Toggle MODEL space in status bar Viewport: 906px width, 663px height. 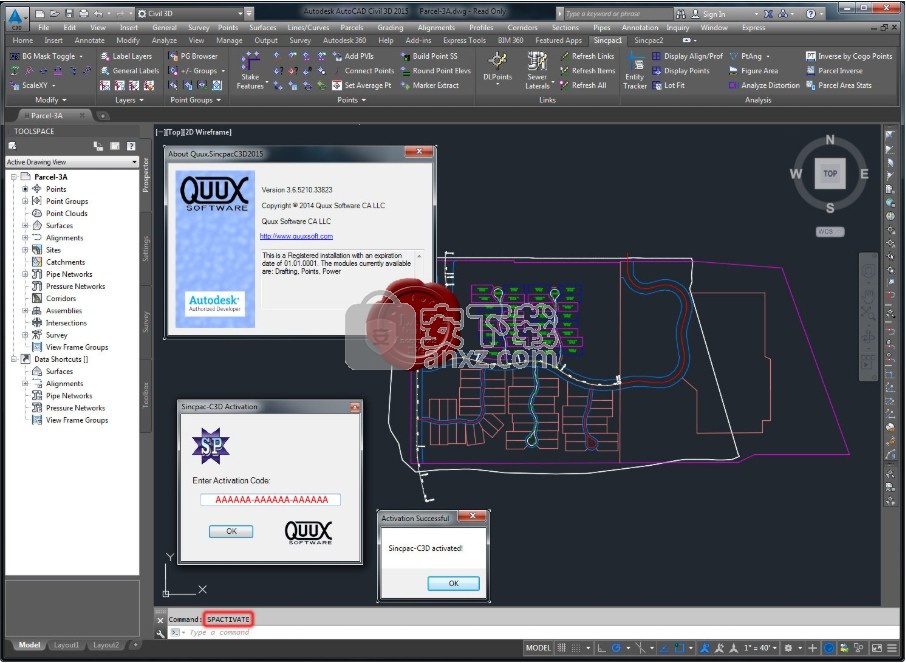538,648
